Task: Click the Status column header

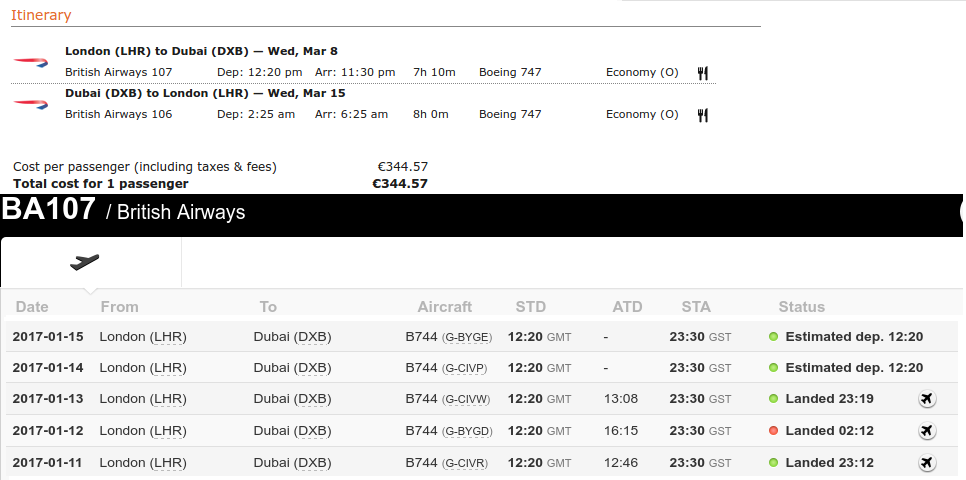Action: coord(802,307)
